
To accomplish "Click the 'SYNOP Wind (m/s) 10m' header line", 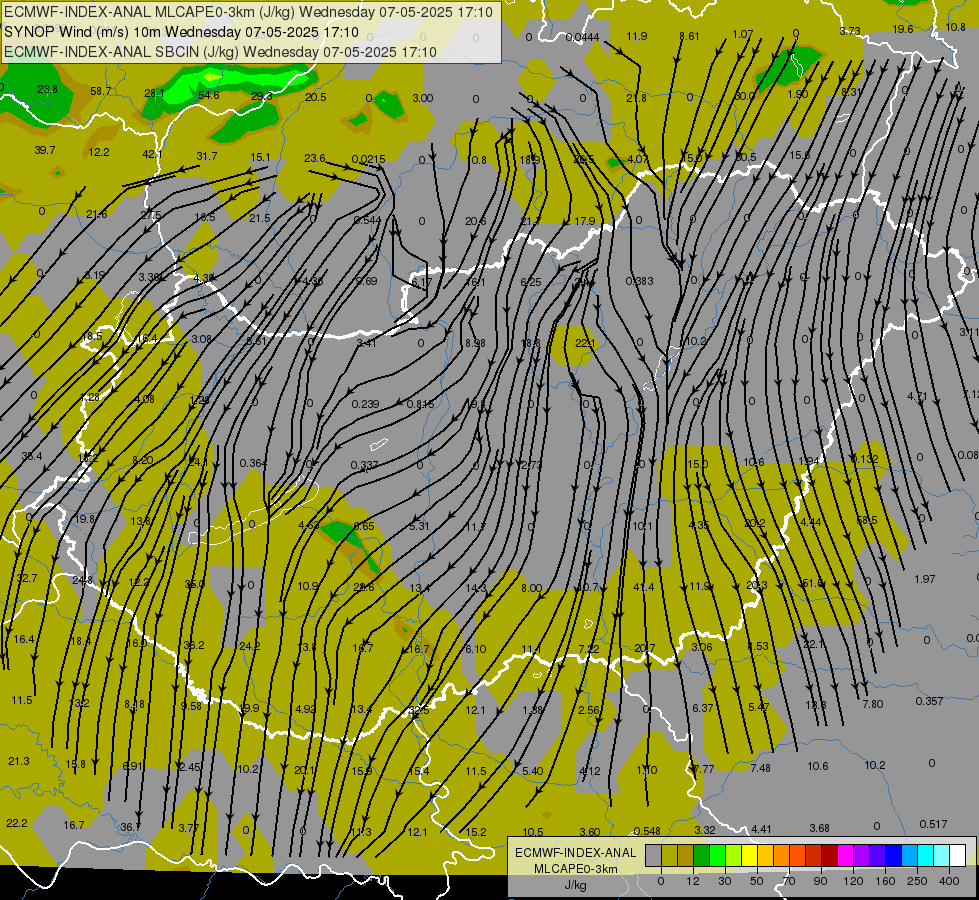I will (83, 32).
